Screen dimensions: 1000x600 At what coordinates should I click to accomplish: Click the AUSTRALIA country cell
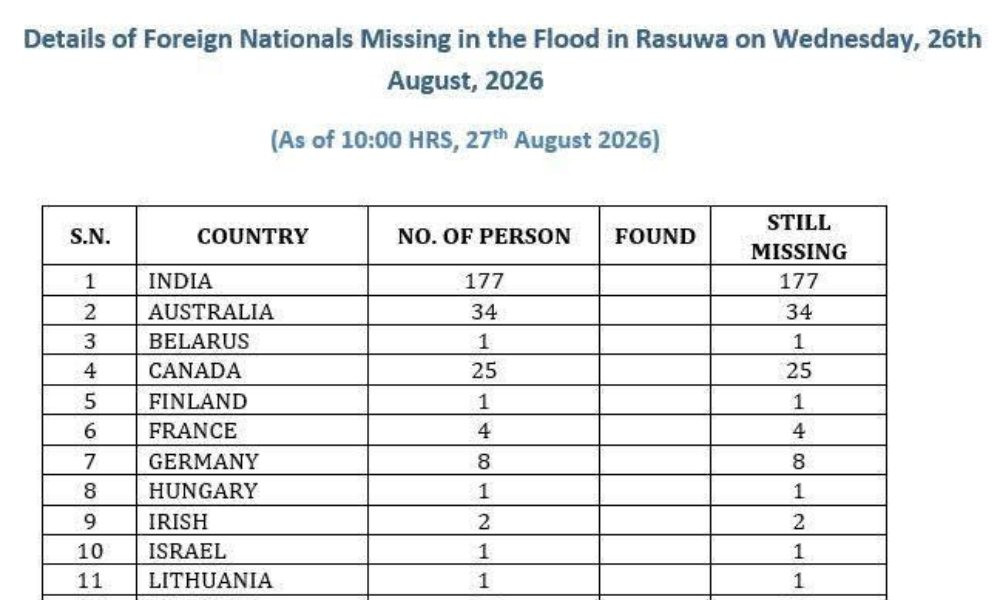(253, 311)
